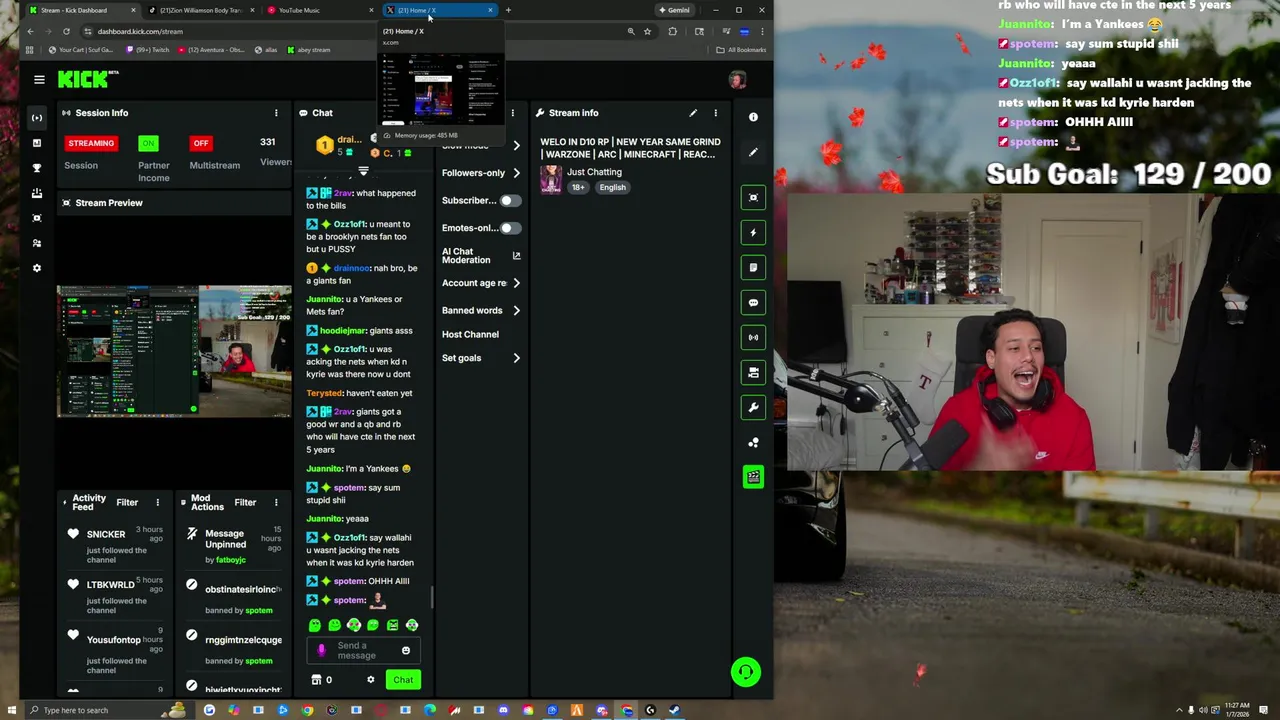The height and width of the screenshot is (720, 1280).
Task: Open chat settings gear near Chat button
Action: coord(370,680)
